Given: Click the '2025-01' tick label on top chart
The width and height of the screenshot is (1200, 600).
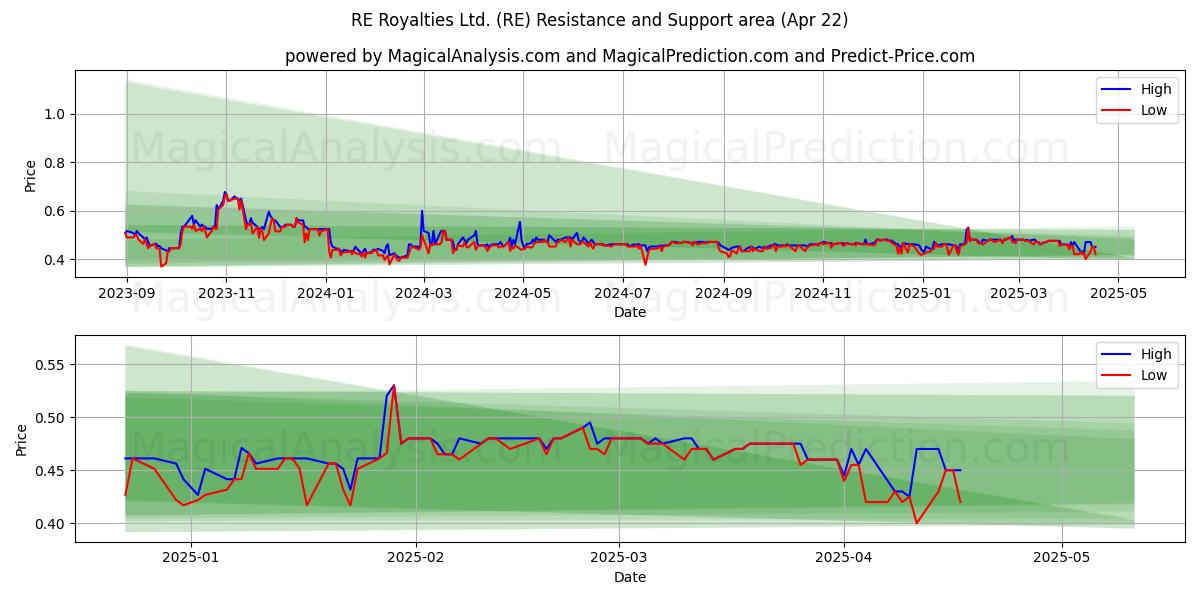Looking at the screenshot, I should click(x=924, y=293).
